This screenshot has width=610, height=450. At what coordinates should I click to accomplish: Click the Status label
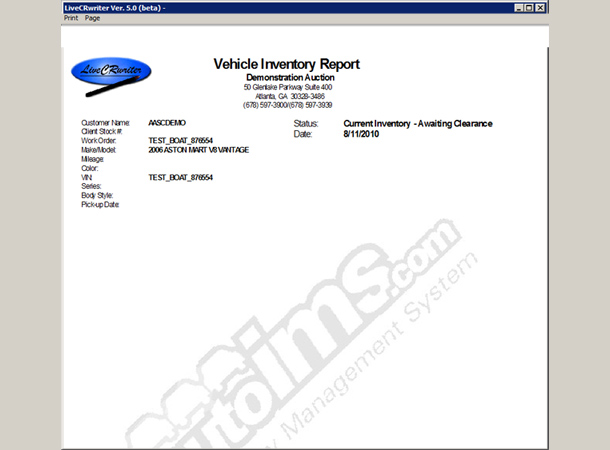click(306, 124)
